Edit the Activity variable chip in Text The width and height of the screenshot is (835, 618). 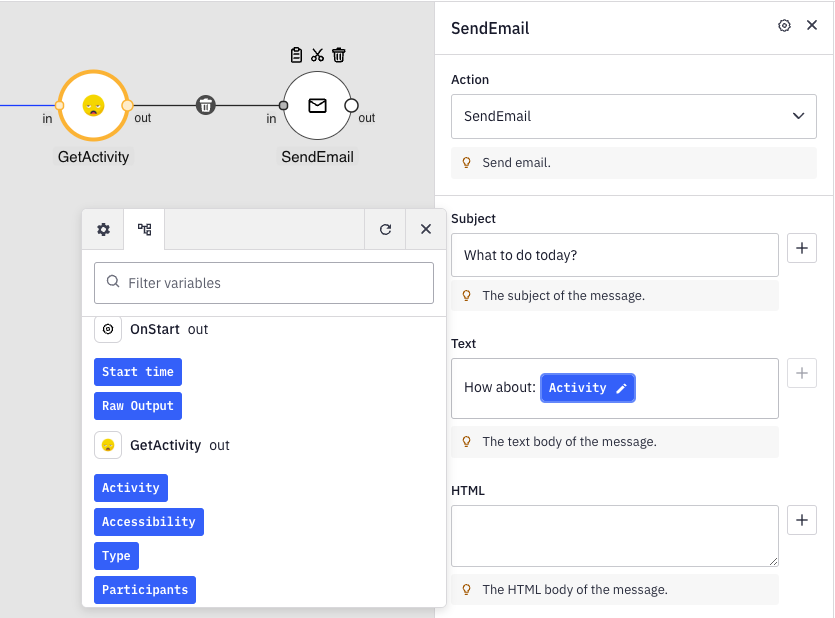coord(621,388)
